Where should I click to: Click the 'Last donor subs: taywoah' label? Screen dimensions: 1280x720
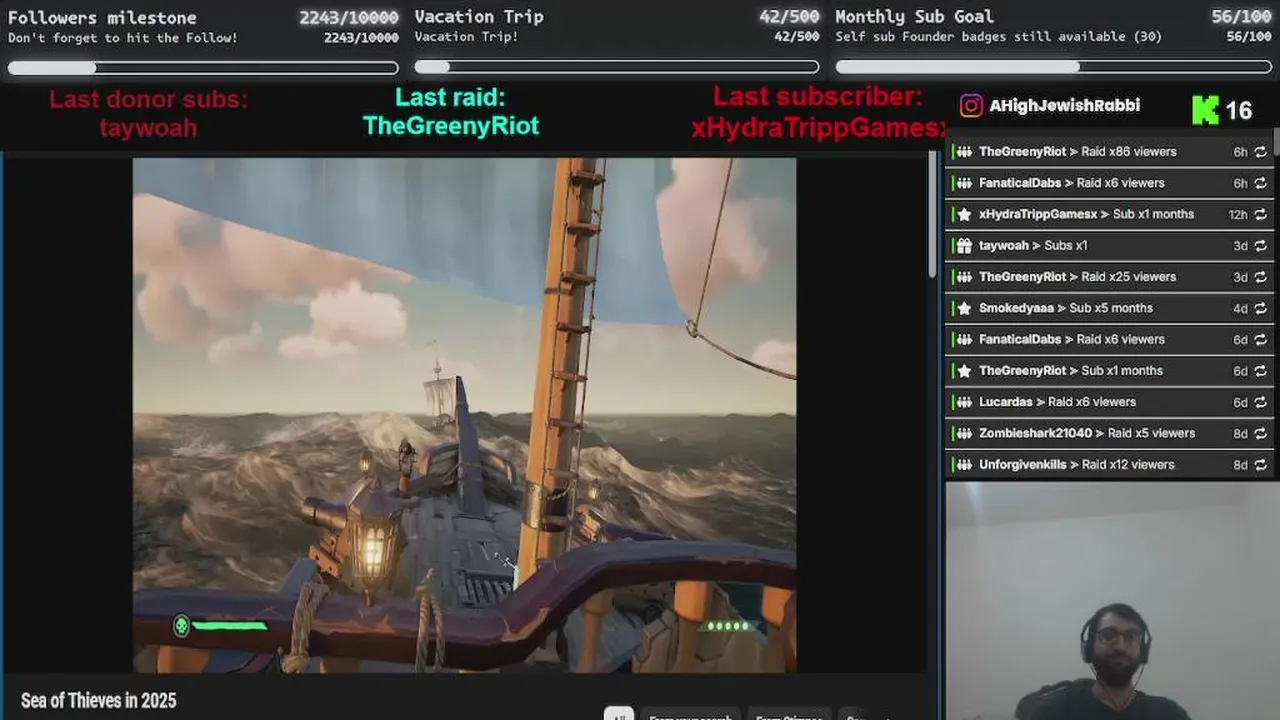(x=148, y=113)
